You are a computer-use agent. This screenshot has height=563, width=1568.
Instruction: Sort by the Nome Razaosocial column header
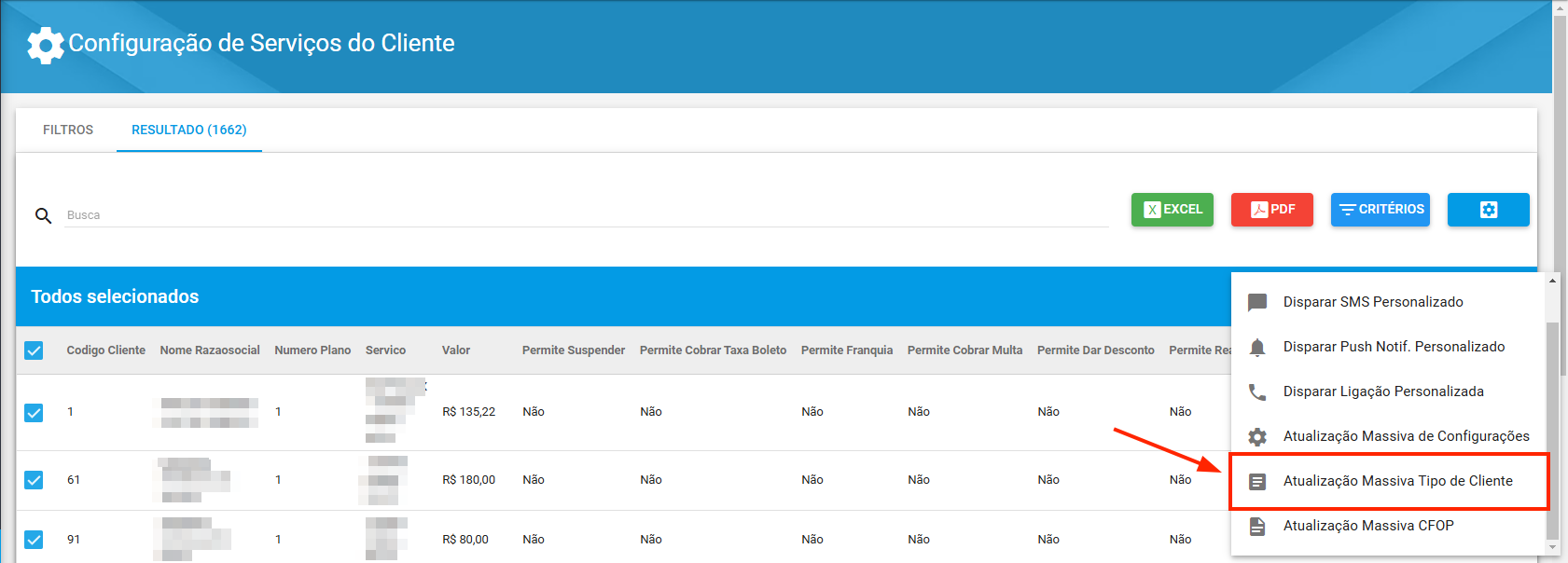pyautogui.click(x=210, y=350)
